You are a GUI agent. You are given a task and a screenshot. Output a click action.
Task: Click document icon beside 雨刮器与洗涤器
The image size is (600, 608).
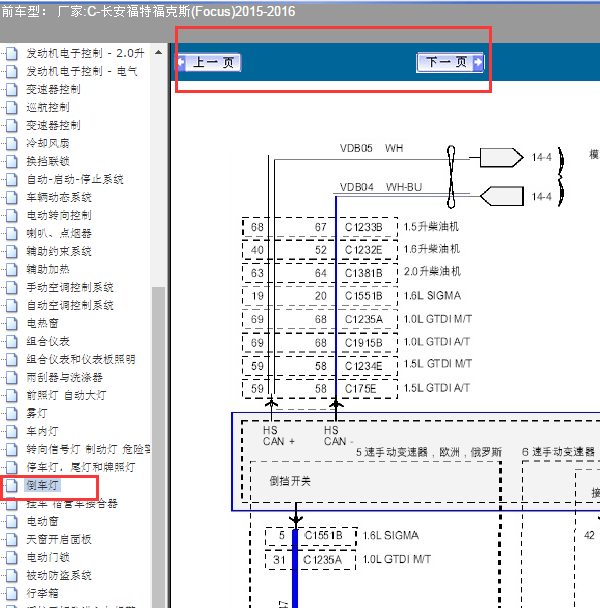[x=12, y=377]
